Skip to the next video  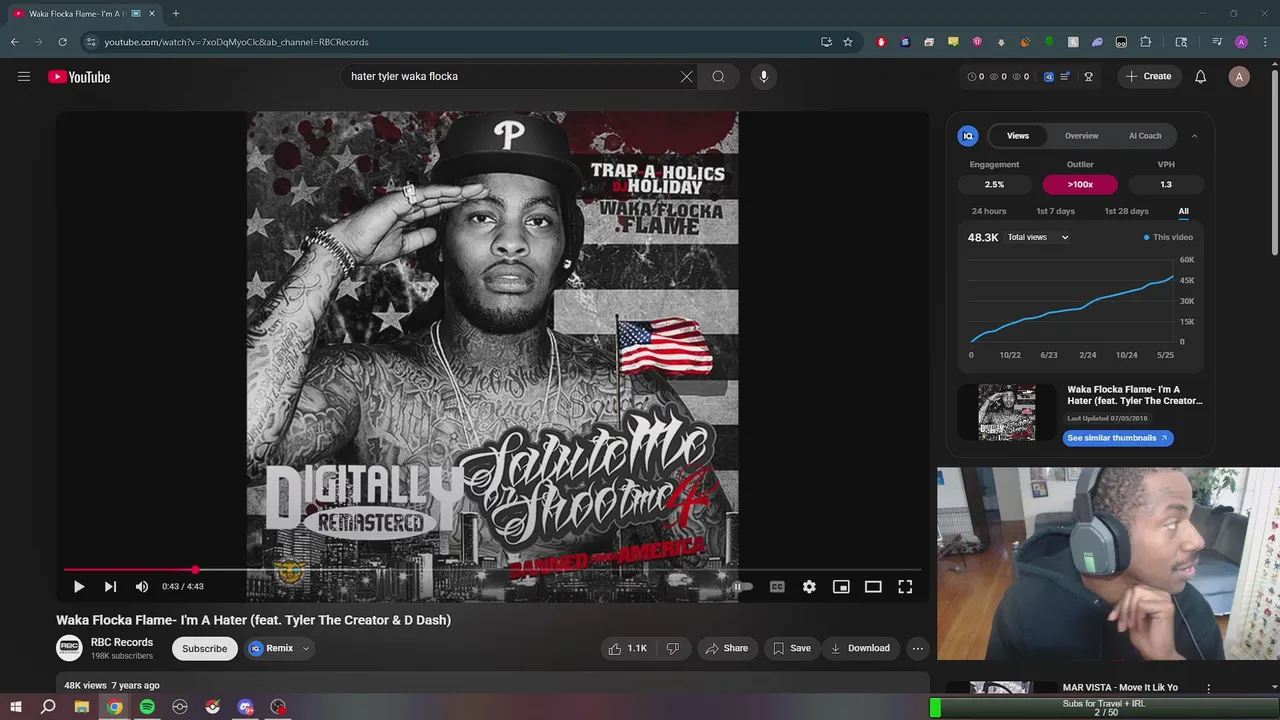coord(110,587)
